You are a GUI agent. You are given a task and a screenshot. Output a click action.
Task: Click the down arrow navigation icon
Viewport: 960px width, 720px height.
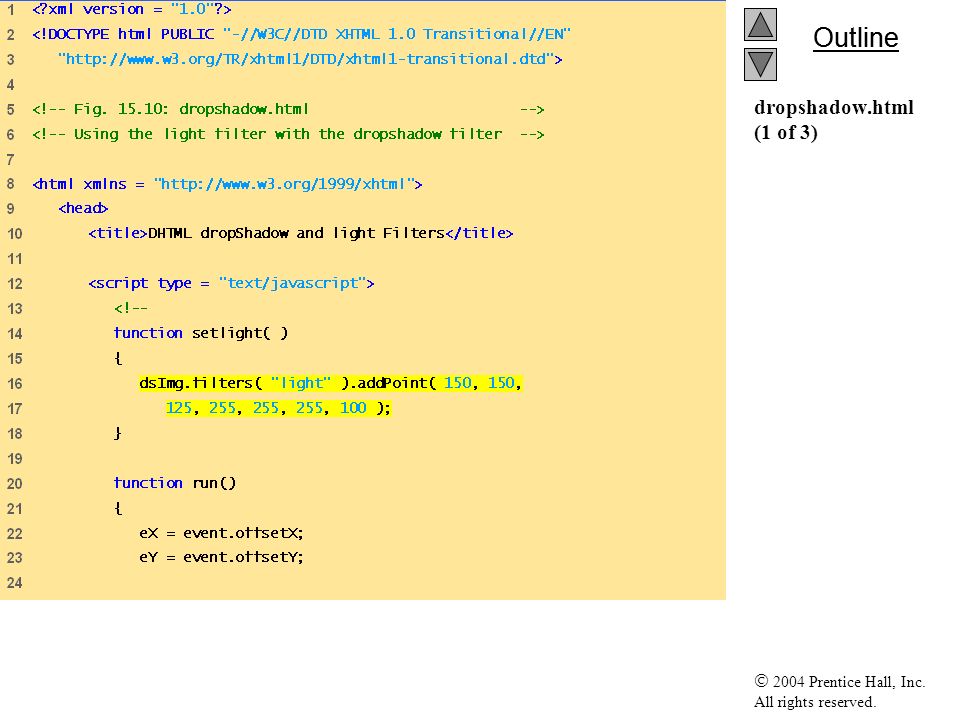click(x=760, y=64)
